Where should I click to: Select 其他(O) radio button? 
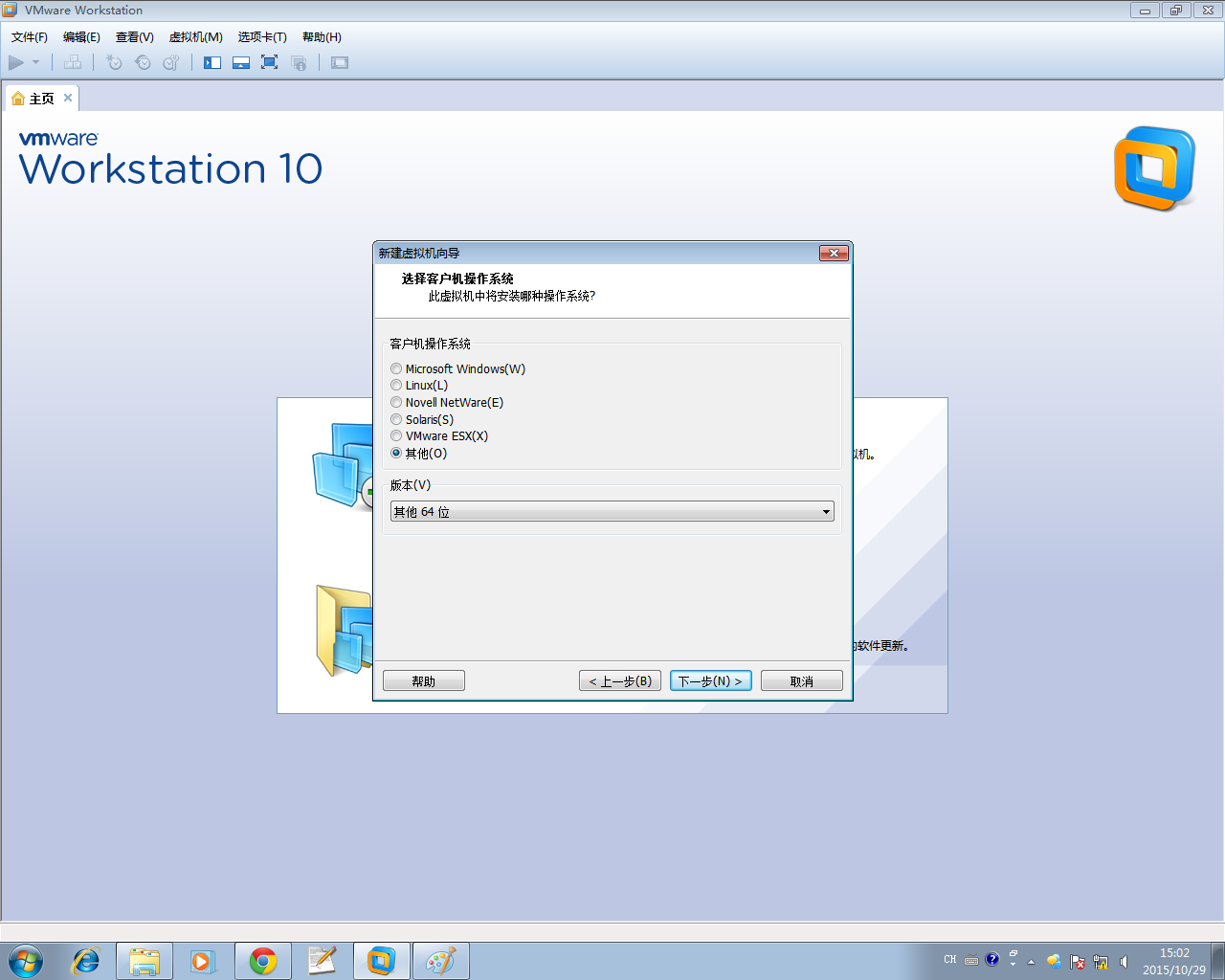396,453
